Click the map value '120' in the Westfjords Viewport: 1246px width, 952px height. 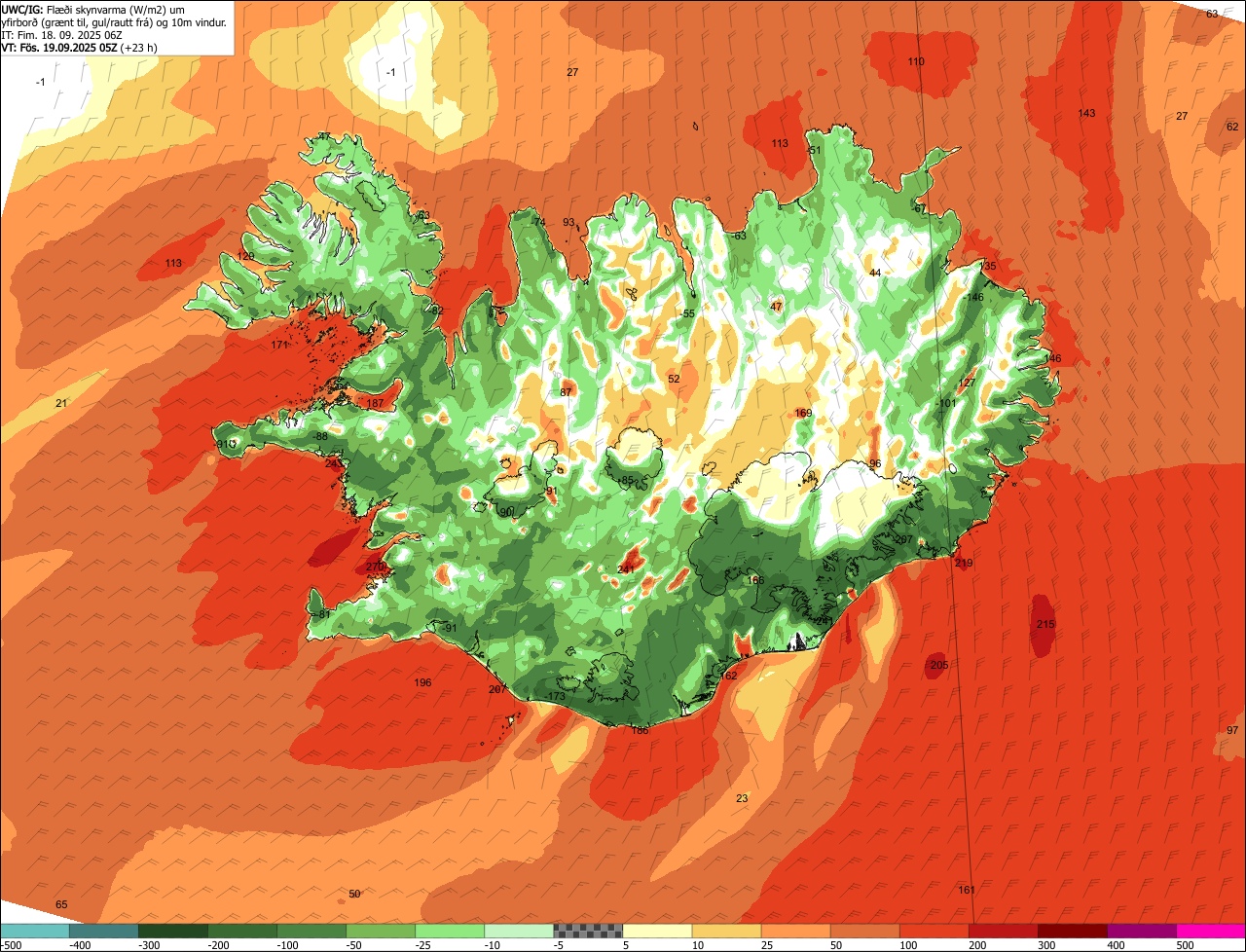tap(245, 256)
